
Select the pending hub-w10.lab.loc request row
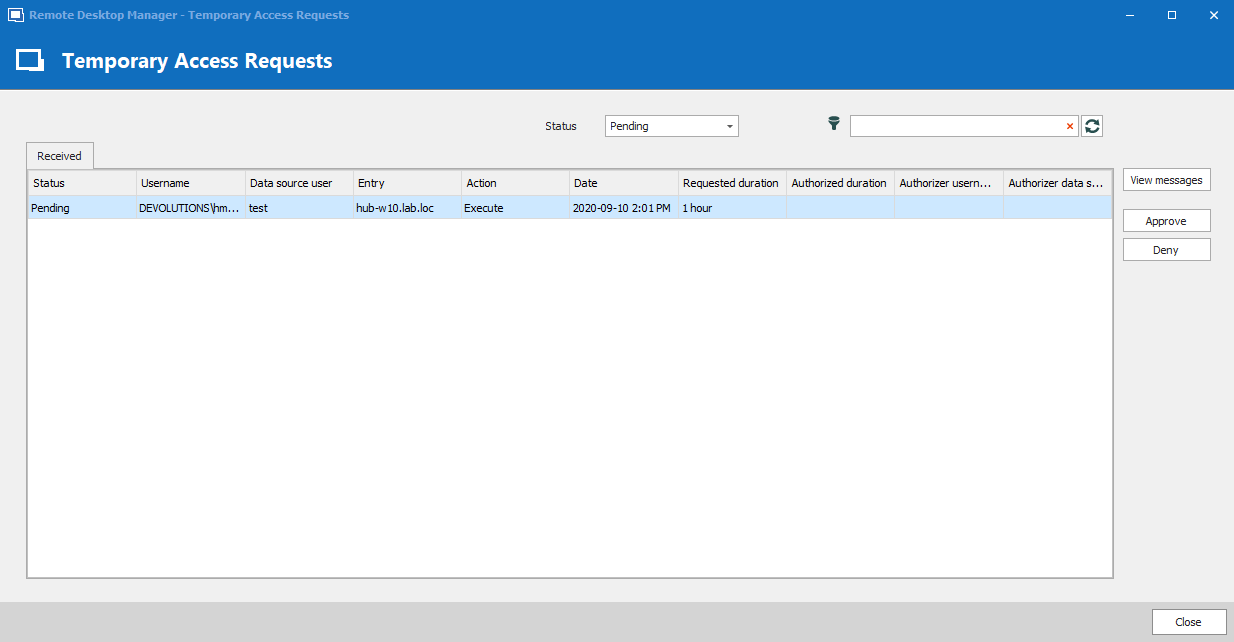400,208
